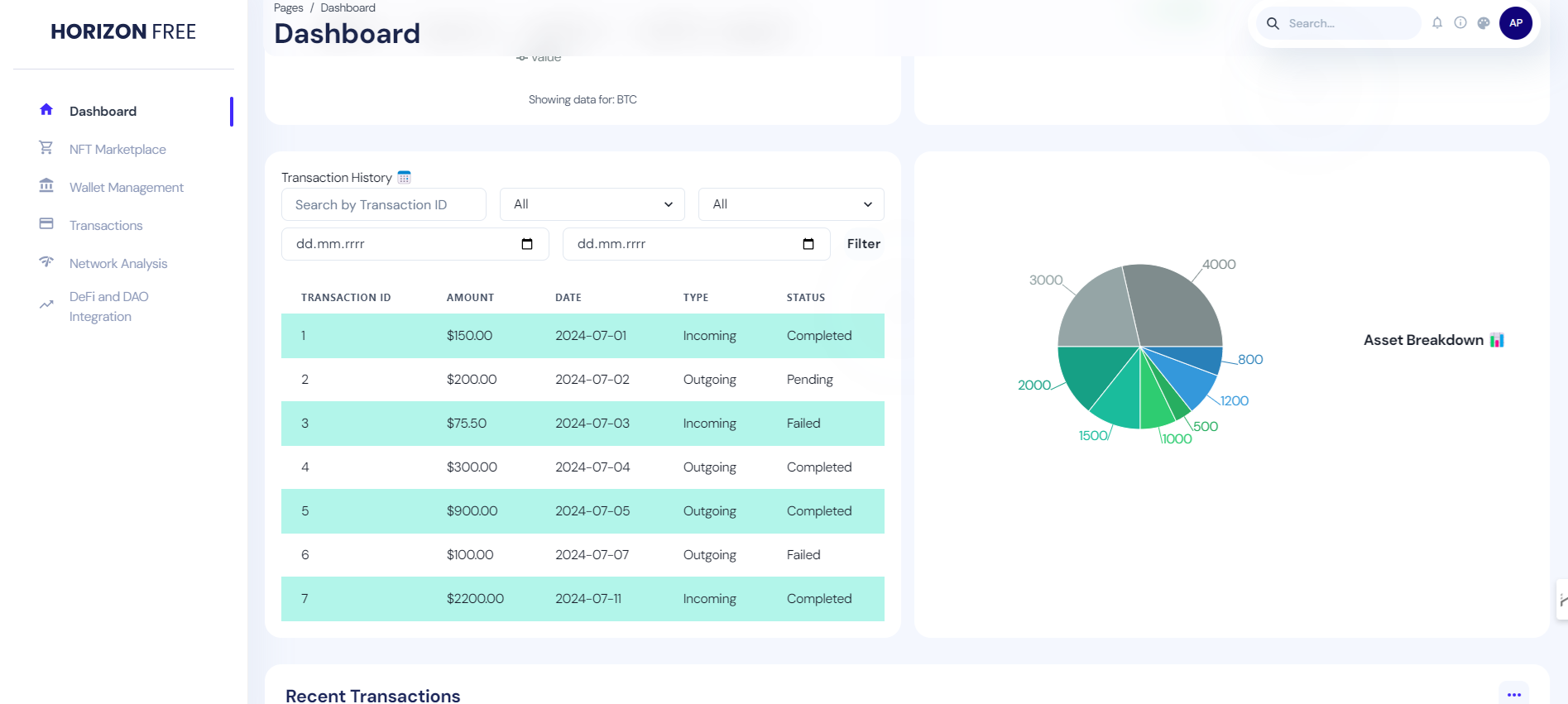Click the Filter button
This screenshot has height=704, width=1568.
[x=863, y=244]
